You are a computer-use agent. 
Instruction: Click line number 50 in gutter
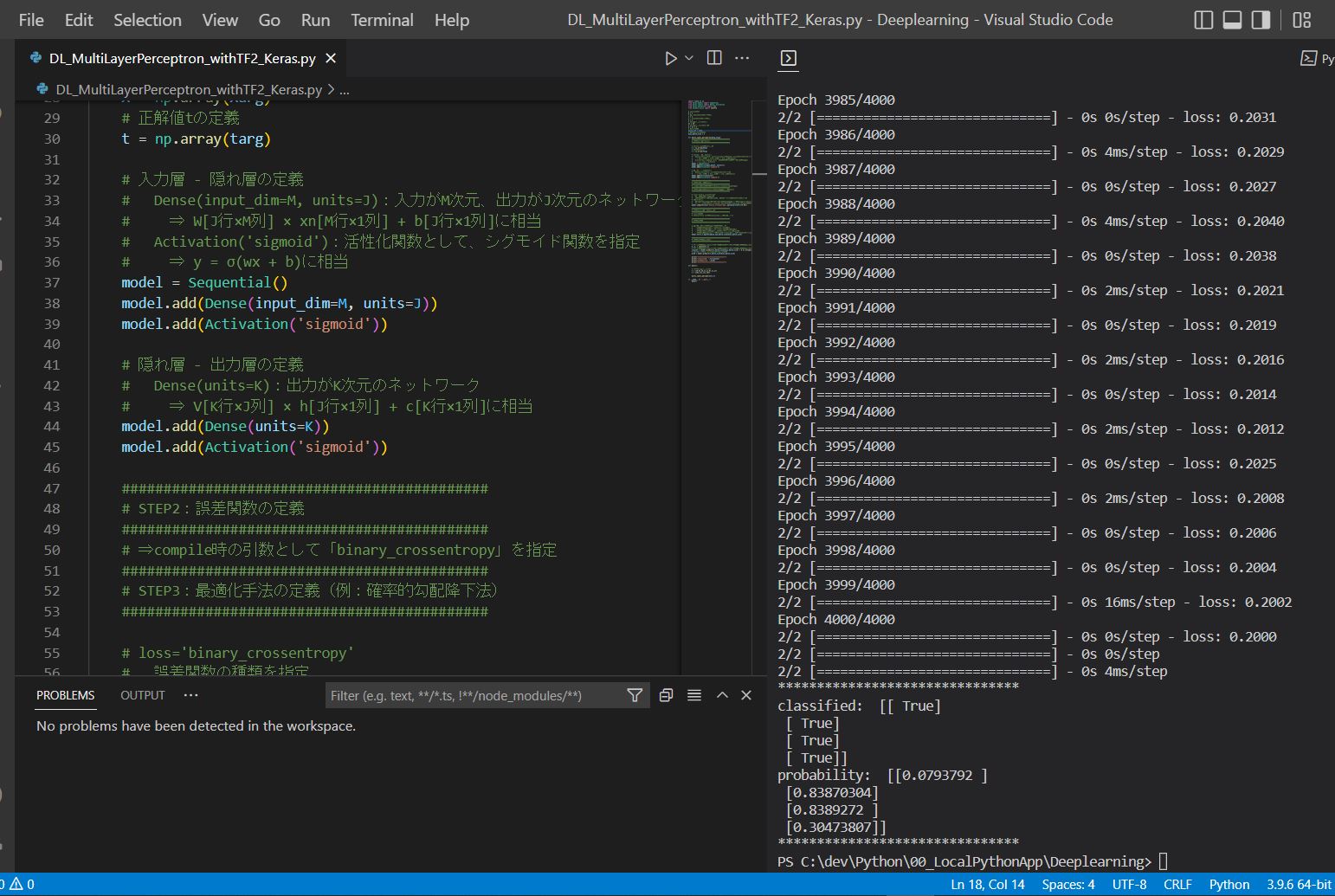(x=52, y=550)
